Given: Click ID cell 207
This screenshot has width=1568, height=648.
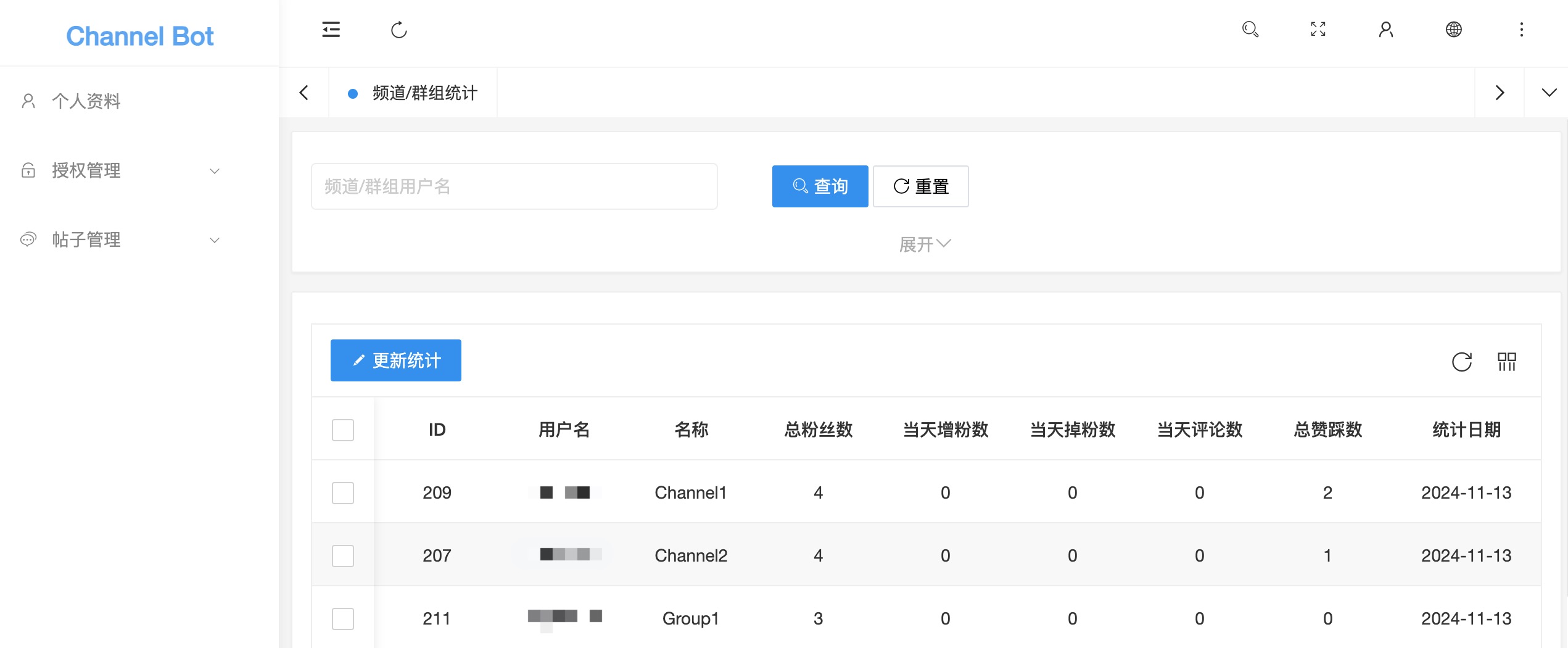Looking at the screenshot, I should pyautogui.click(x=437, y=555).
